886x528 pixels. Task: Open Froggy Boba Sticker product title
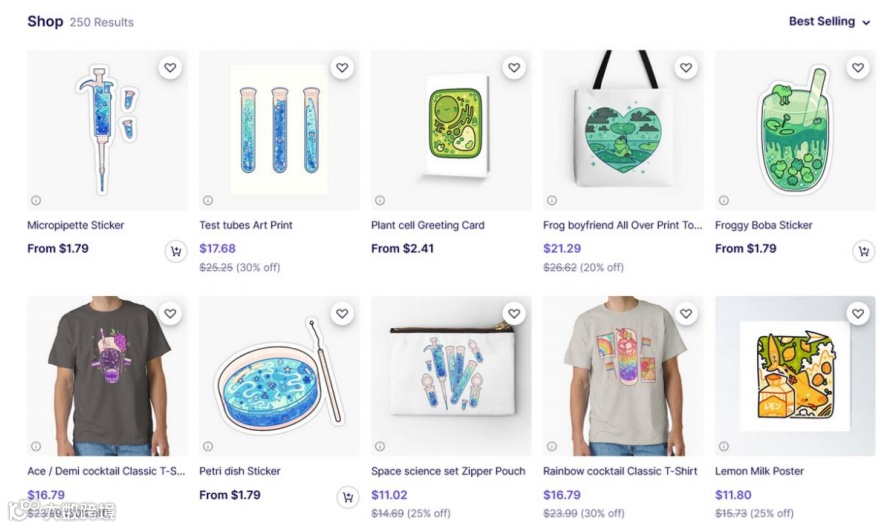click(763, 225)
